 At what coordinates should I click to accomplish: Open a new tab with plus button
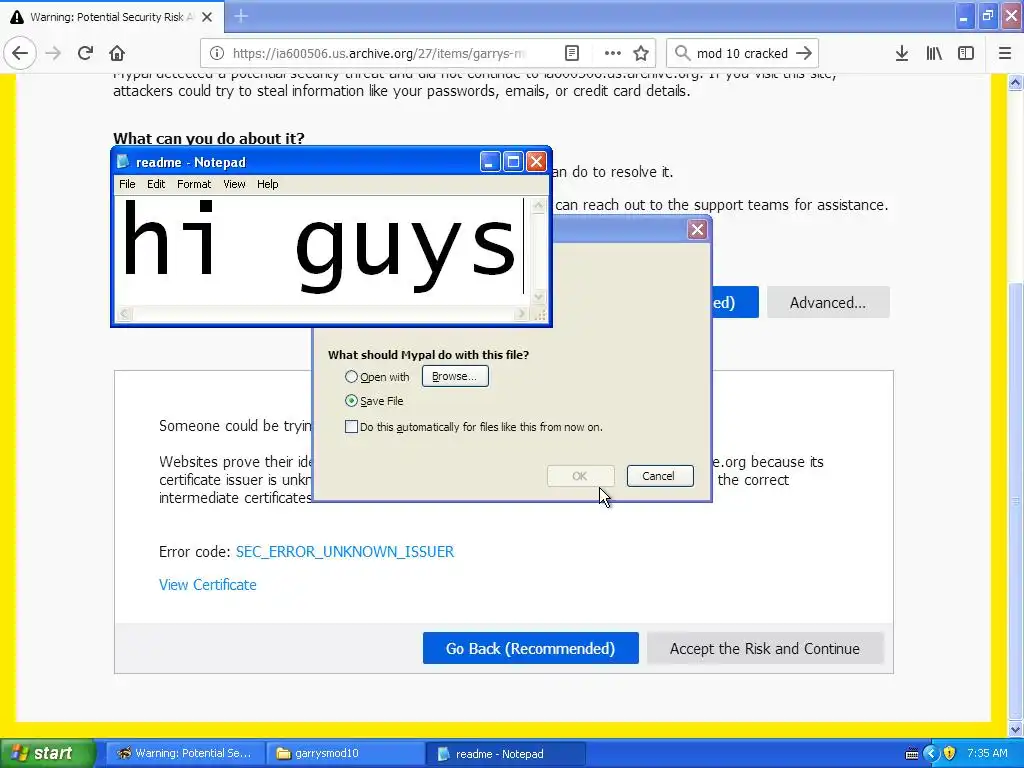pyautogui.click(x=241, y=16)
